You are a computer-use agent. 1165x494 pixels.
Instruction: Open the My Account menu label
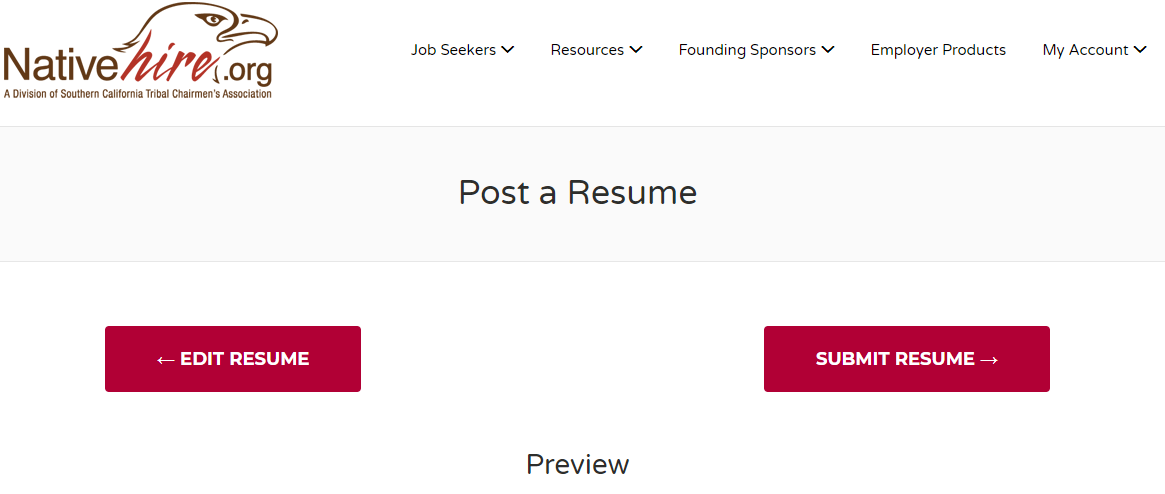click(x=1086, y=51)
